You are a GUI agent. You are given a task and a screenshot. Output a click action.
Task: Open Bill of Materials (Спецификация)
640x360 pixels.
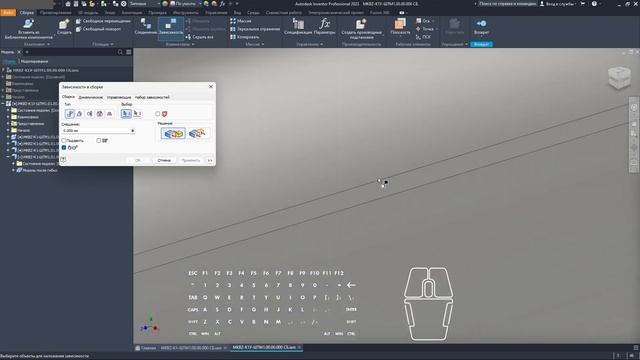(x=298, y=27)
